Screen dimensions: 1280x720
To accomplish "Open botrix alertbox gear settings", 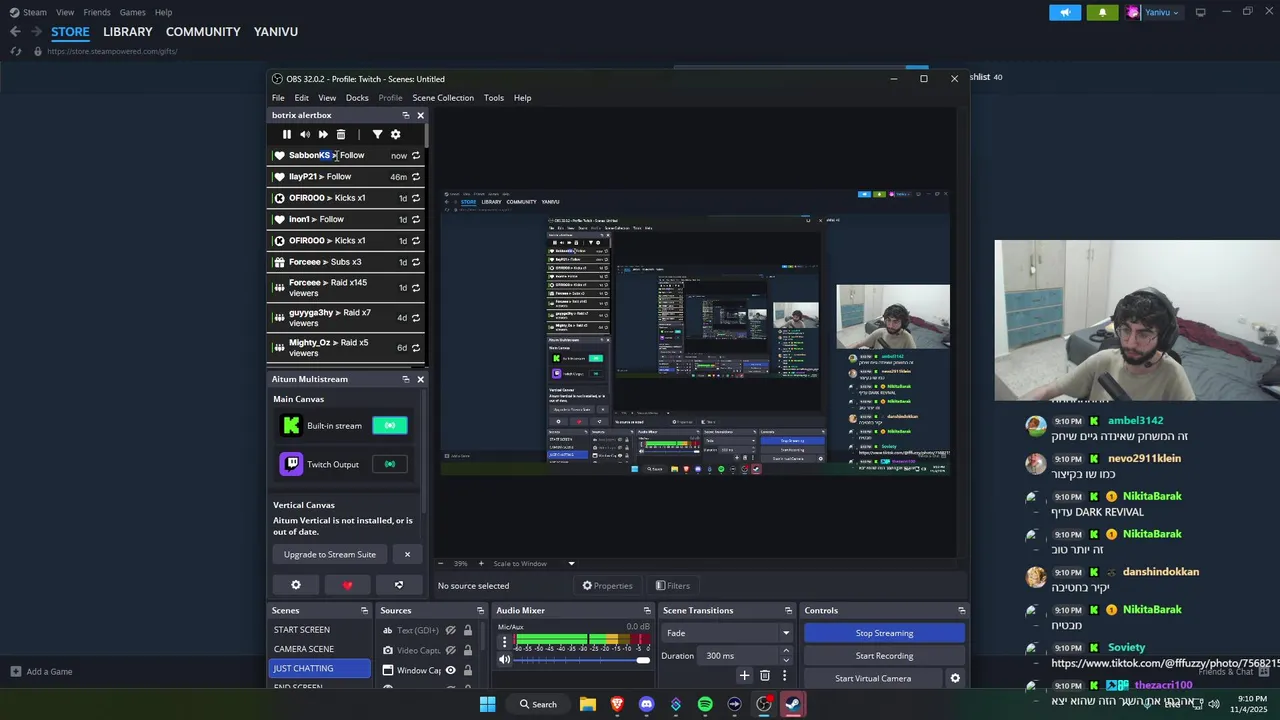I will [395, 134].
